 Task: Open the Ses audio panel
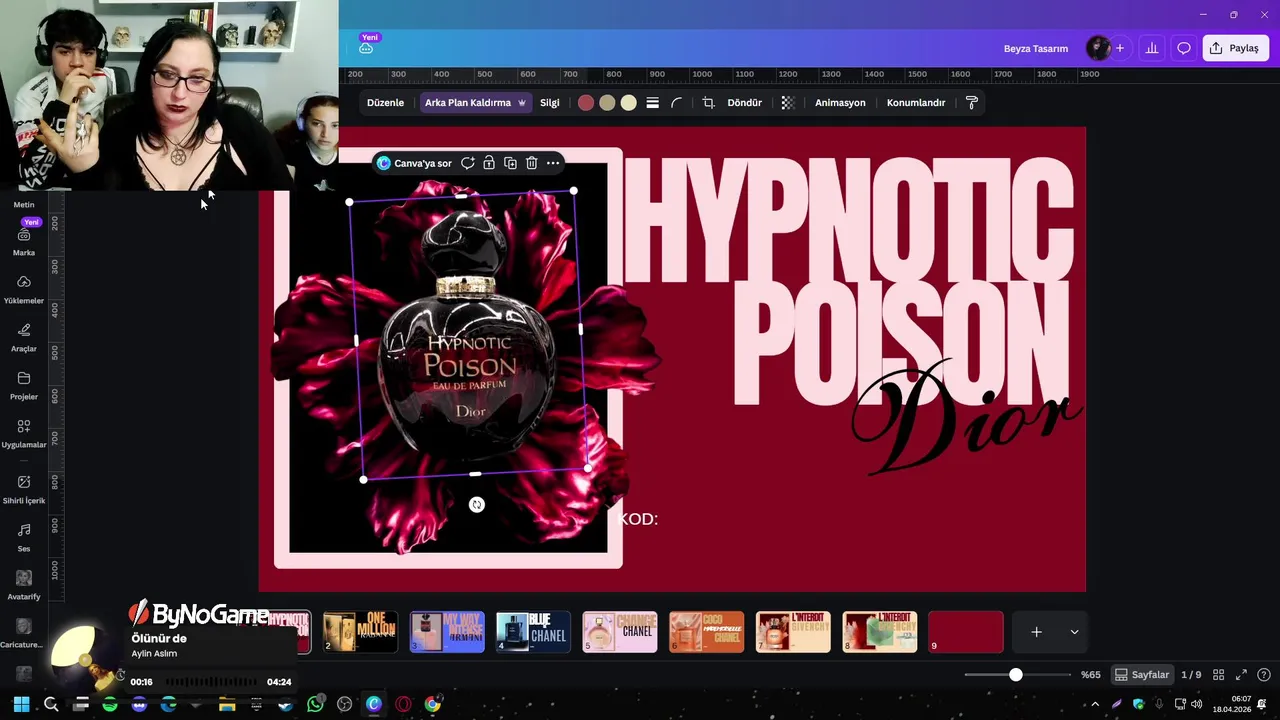click(24, 538)
